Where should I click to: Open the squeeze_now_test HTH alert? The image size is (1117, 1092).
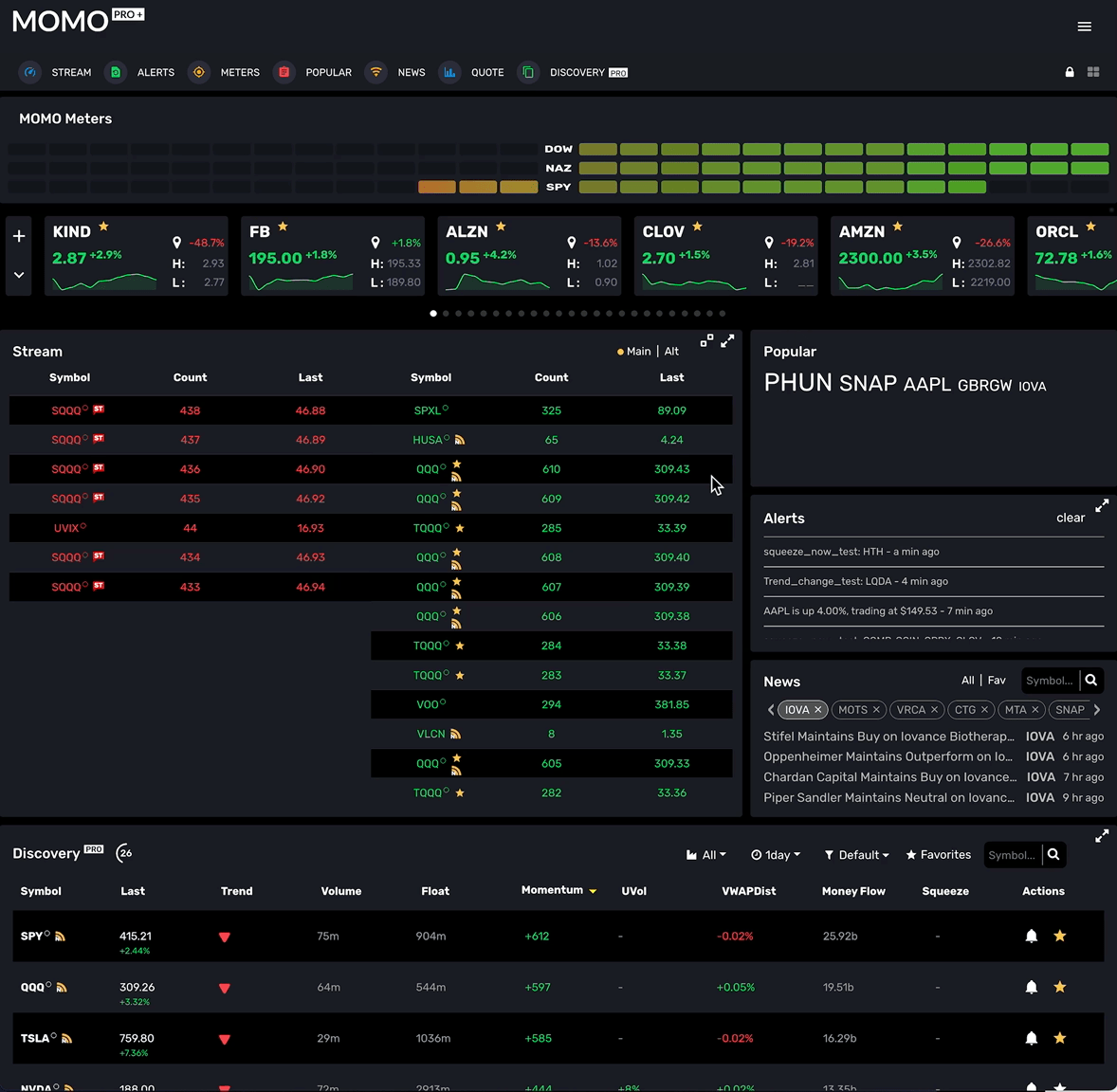[851, 552]
